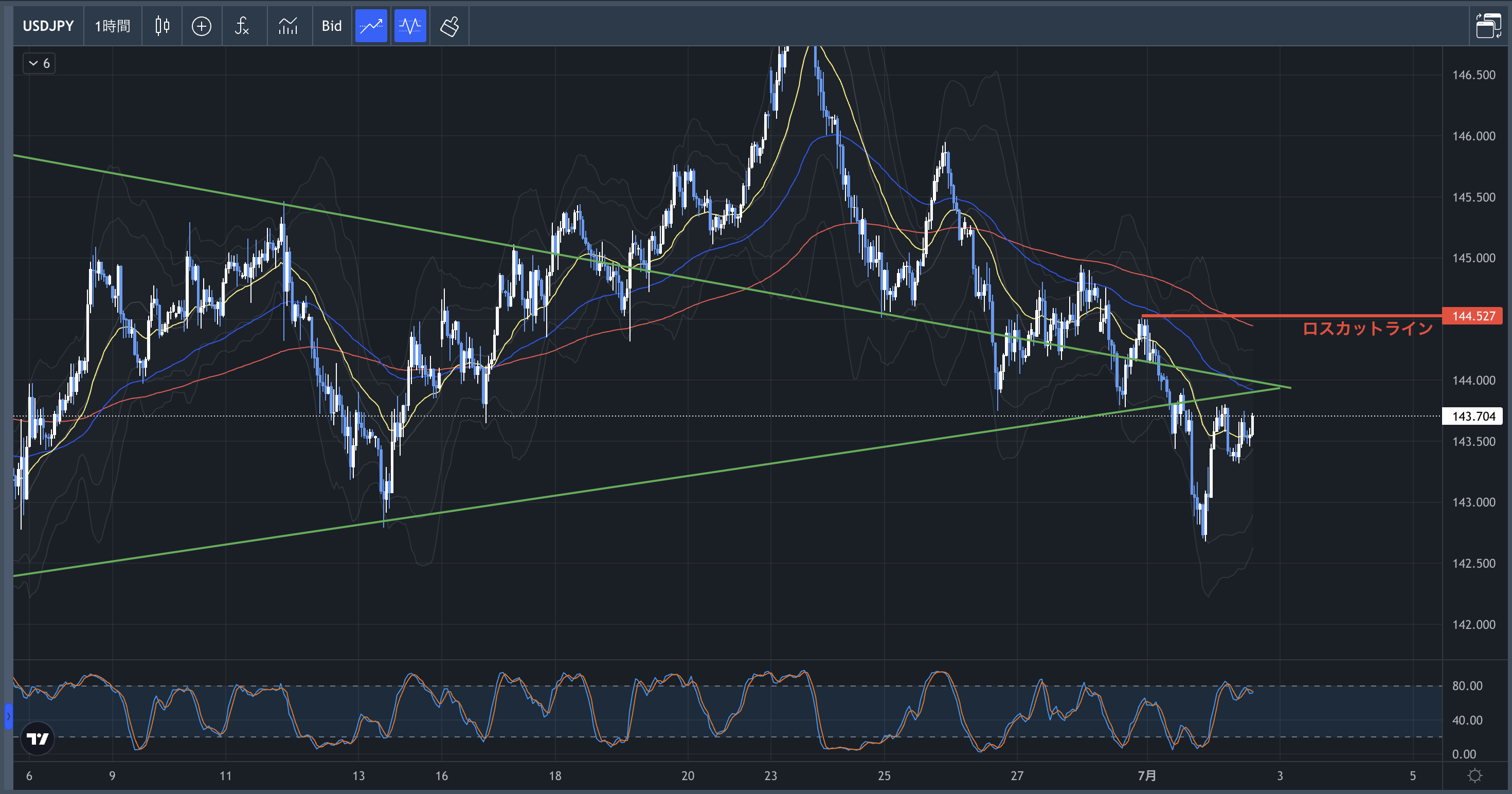Click the 18 date axis label
The image size is (1512, 794).
tap(555, 776)
